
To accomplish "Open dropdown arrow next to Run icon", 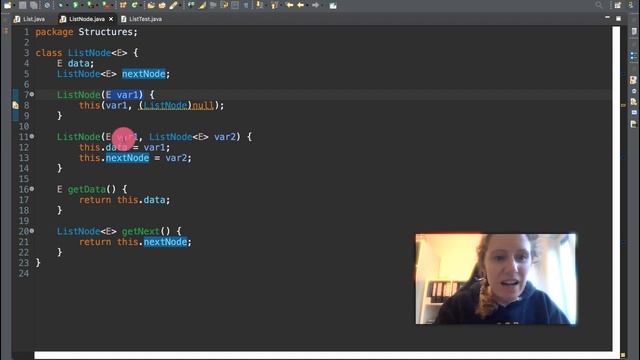I will (x=82, y=5).
